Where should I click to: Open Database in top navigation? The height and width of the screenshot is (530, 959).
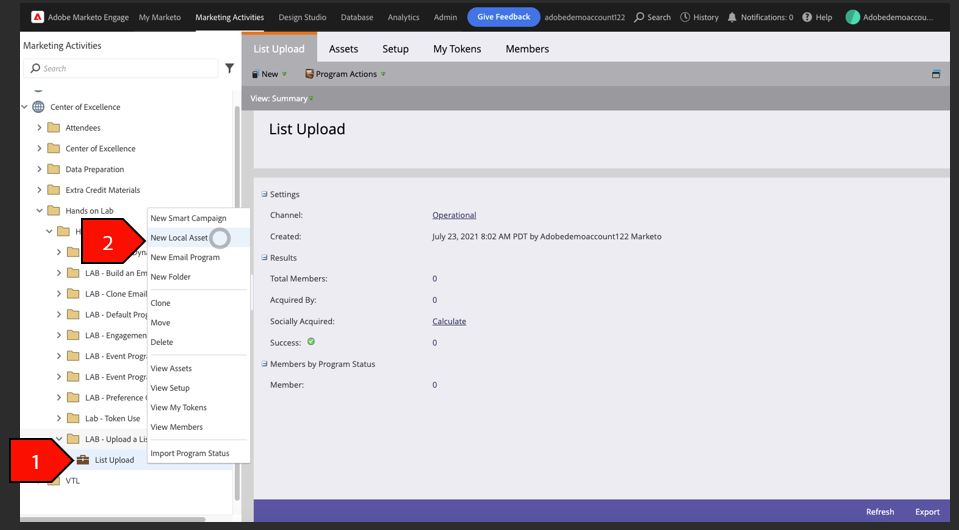[357, 17]
